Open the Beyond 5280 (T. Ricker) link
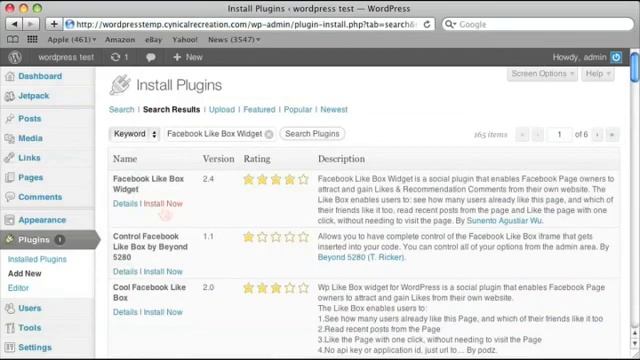 point(361,258)
